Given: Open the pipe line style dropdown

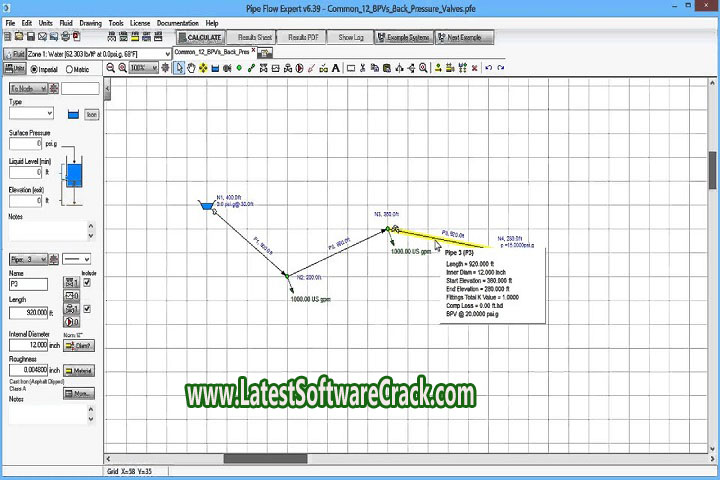Looking at the screenshot, I should click(76, 260).
